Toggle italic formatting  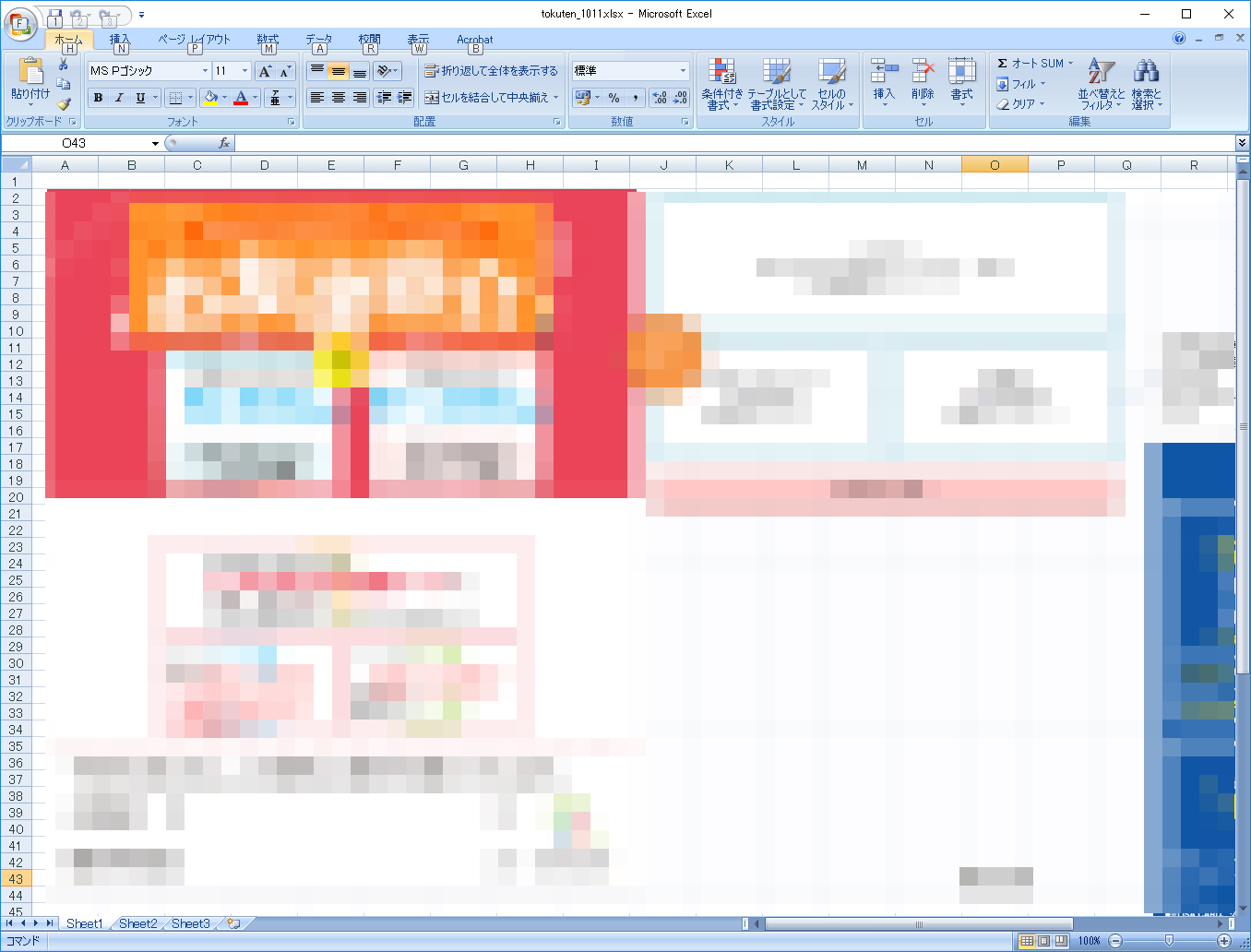119,97
